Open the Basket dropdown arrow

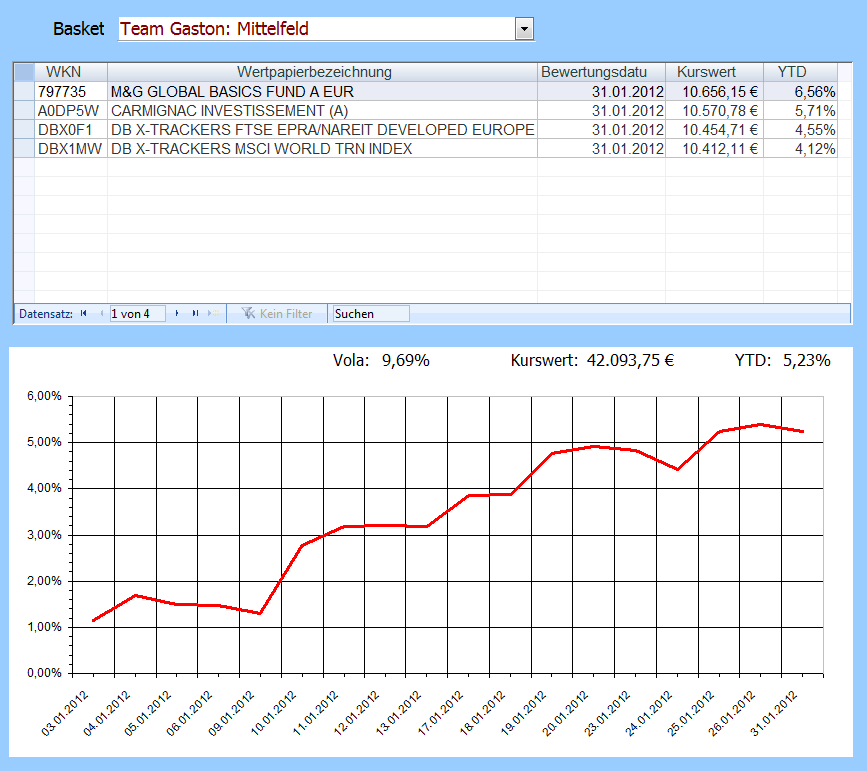click(x=524, y=29)
